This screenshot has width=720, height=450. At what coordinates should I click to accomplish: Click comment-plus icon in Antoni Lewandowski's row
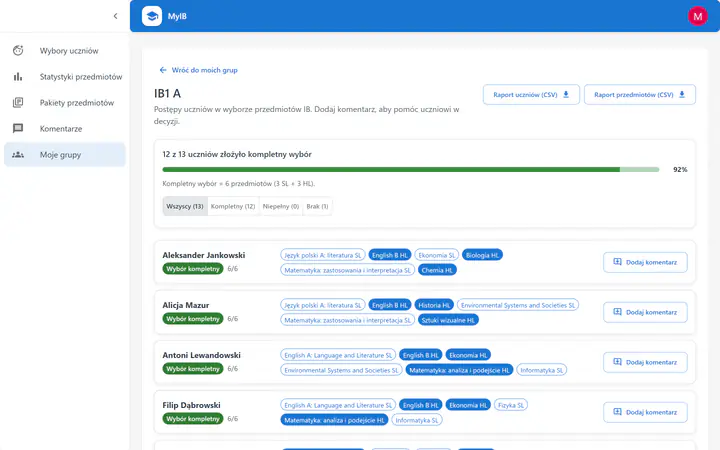(618, 362)
